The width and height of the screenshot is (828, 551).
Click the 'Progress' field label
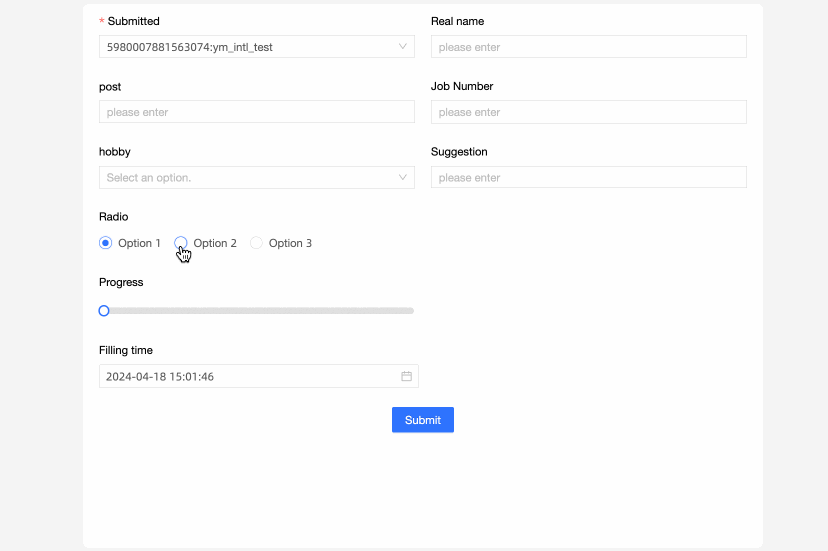tap(121, 282)
